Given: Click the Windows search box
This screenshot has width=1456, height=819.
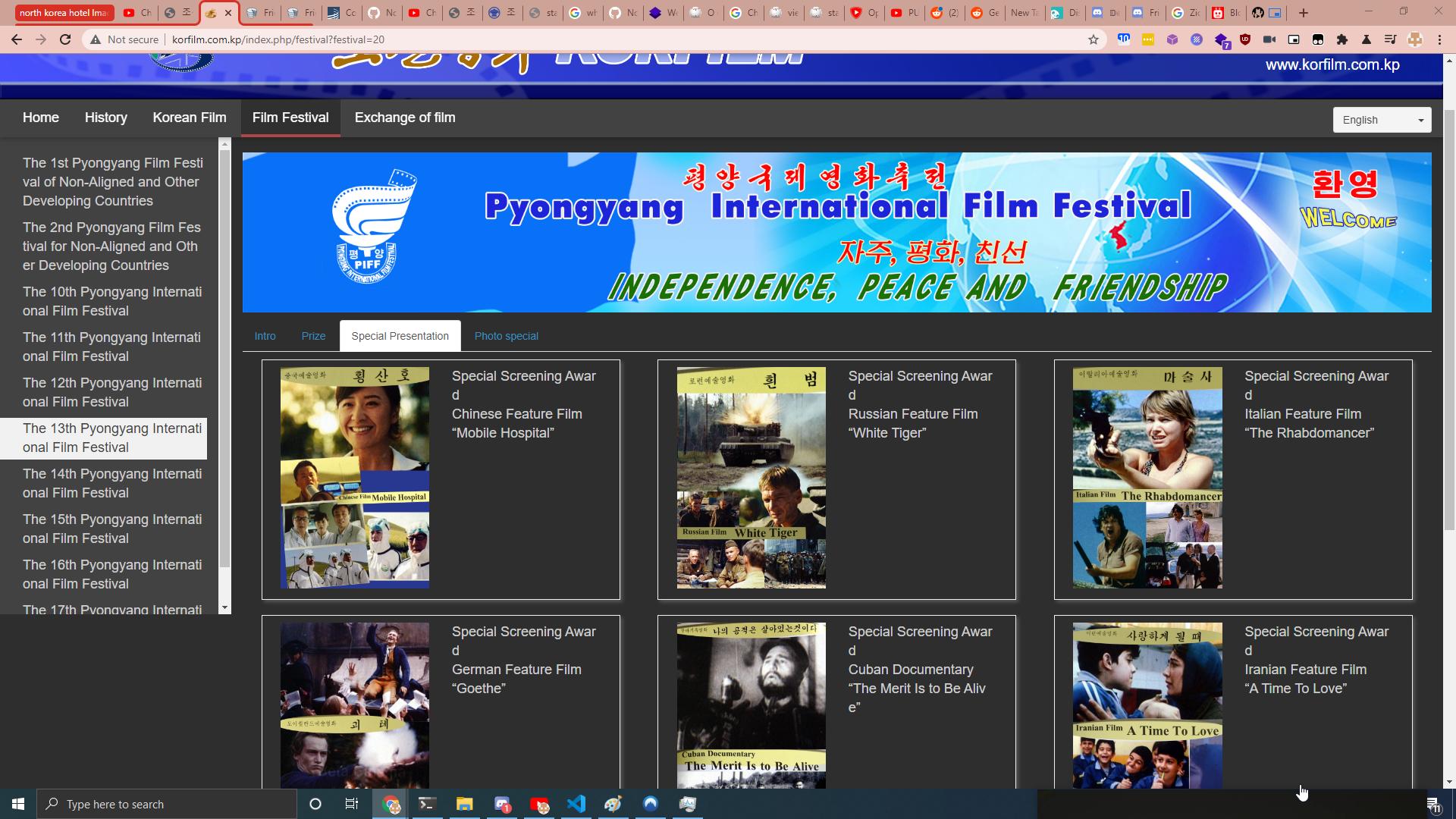Looking at the screenshot, I should (x=167, y=804).
